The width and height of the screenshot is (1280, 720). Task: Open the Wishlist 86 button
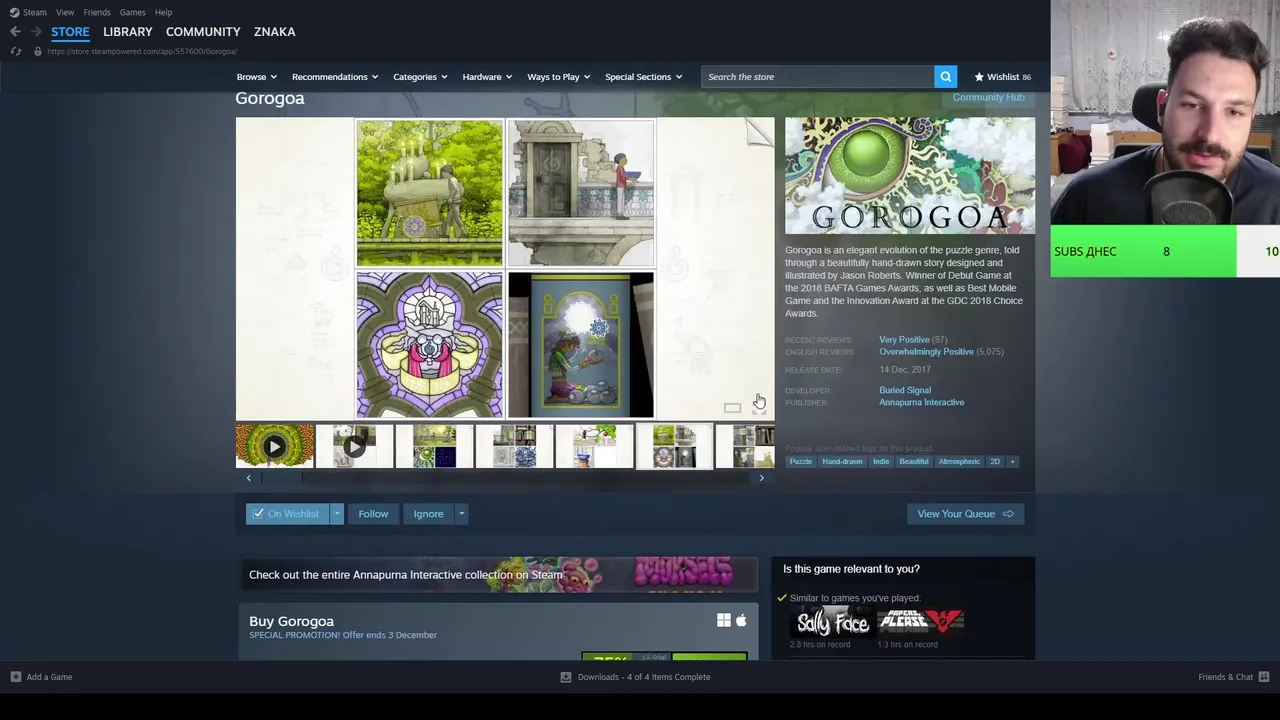click(x=1003, y=77)
